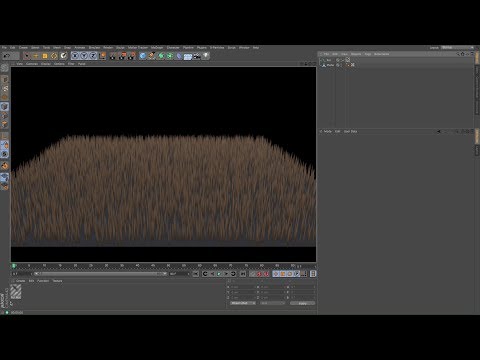Viewport: 480px width, 360px height.
Task: Open the Layout dropdown
Action: click(x=457, y=48)
